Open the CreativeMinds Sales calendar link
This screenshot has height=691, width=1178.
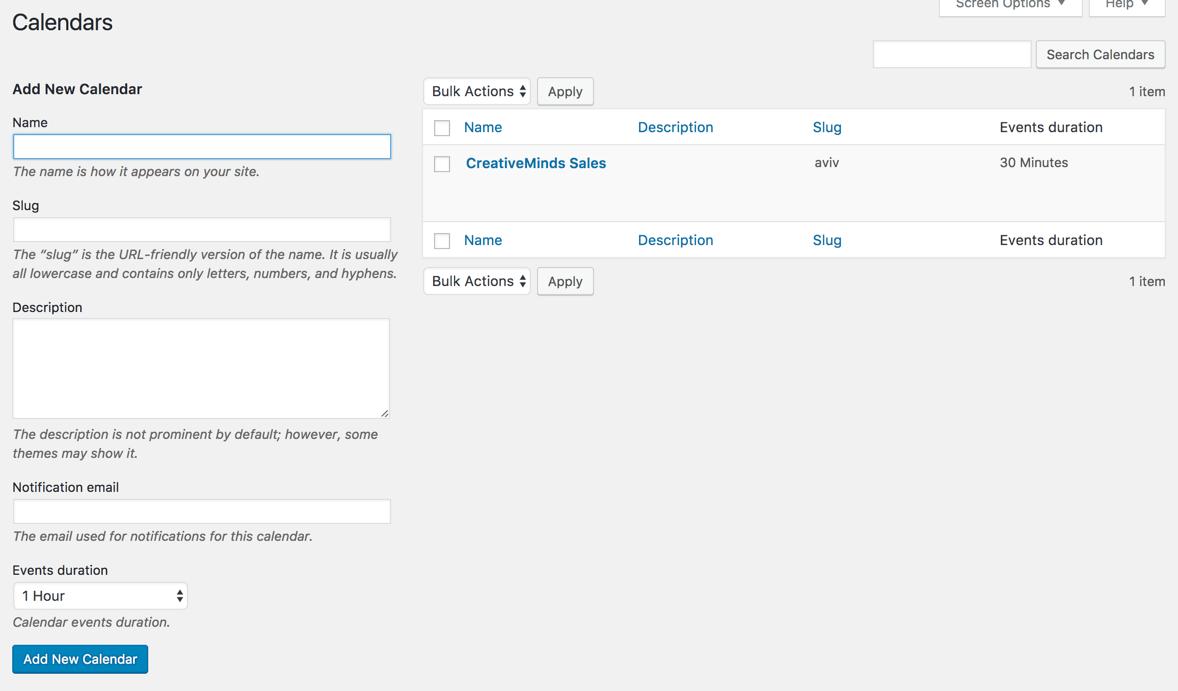[535, 163]
